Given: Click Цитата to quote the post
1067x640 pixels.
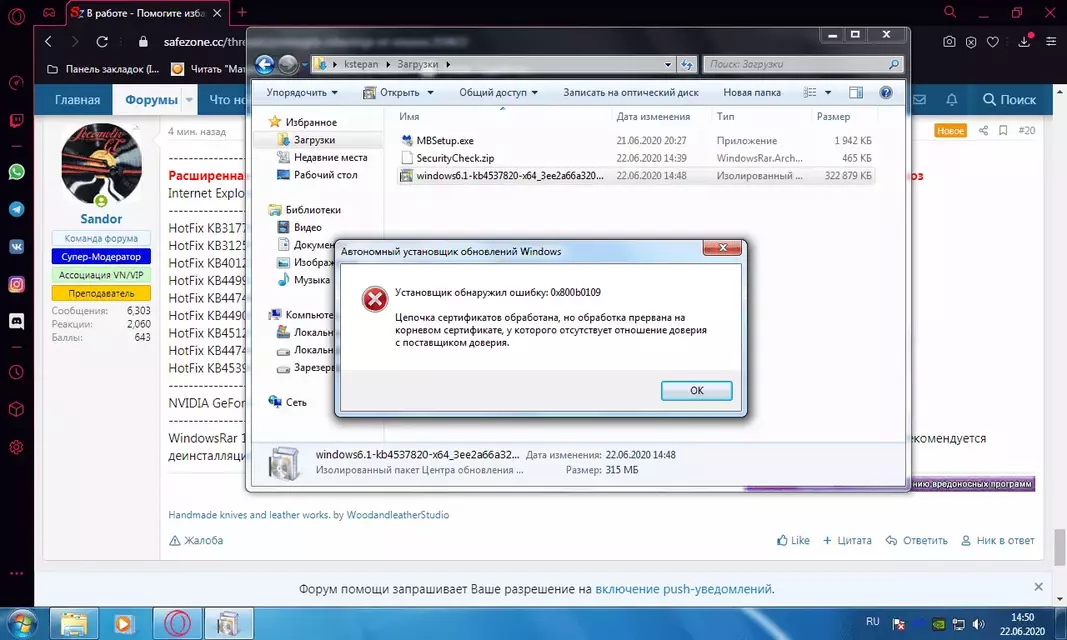Looking at the screenshot, I should [x=847, y=541].
